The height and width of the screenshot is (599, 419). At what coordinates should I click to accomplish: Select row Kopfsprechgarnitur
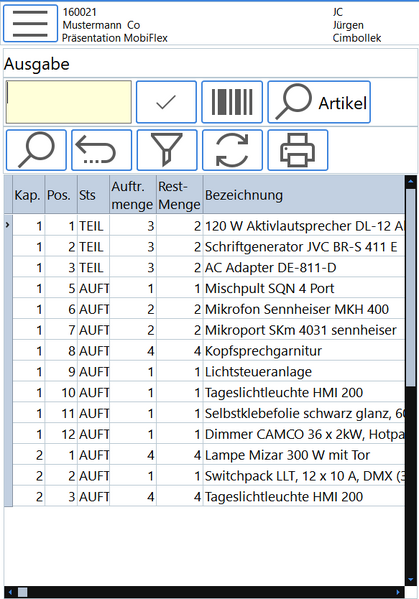[x=209, y=351]
